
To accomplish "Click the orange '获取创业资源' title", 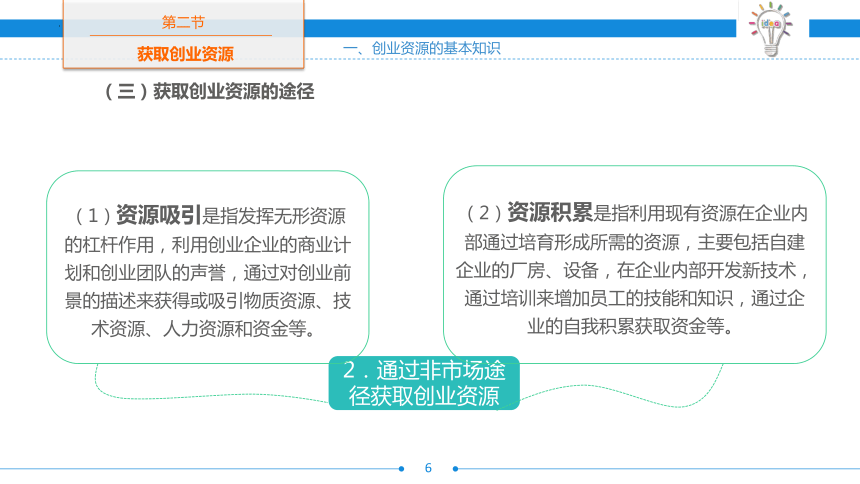I will pos(185,54).
